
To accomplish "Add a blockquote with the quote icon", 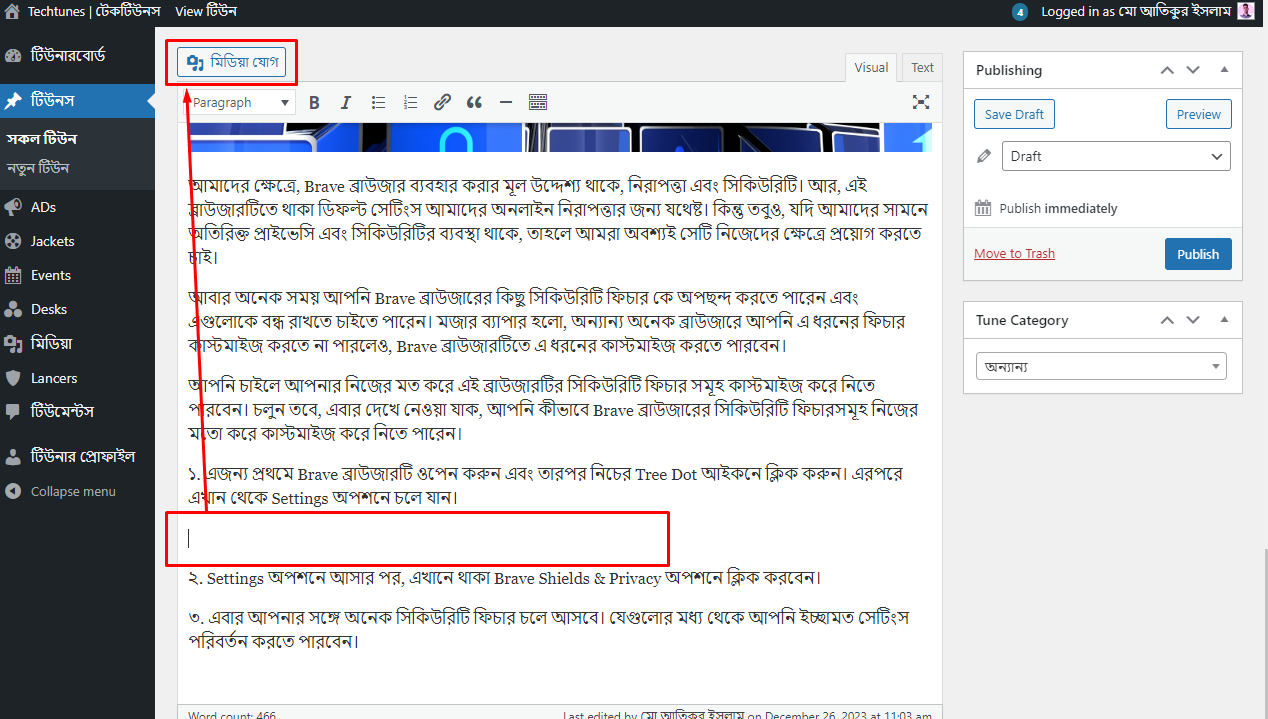I will pyautogui.click(x=474, y=101).
